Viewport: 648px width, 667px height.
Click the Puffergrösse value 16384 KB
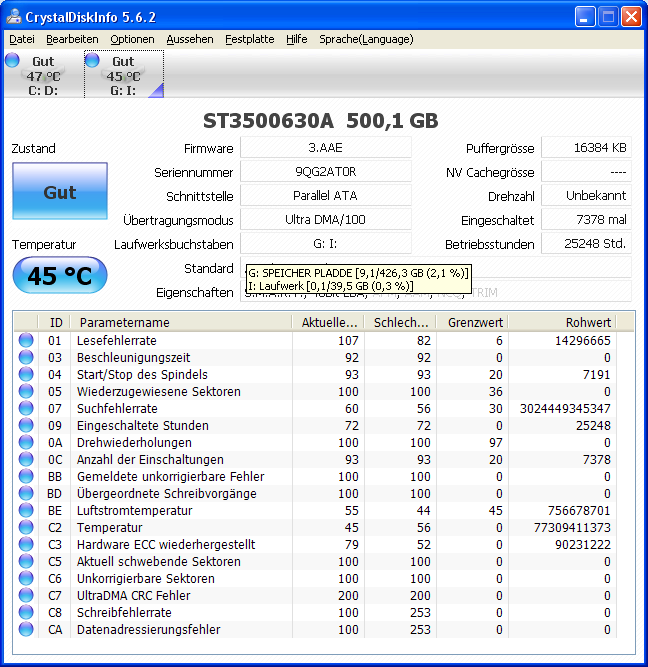point(586,148)
